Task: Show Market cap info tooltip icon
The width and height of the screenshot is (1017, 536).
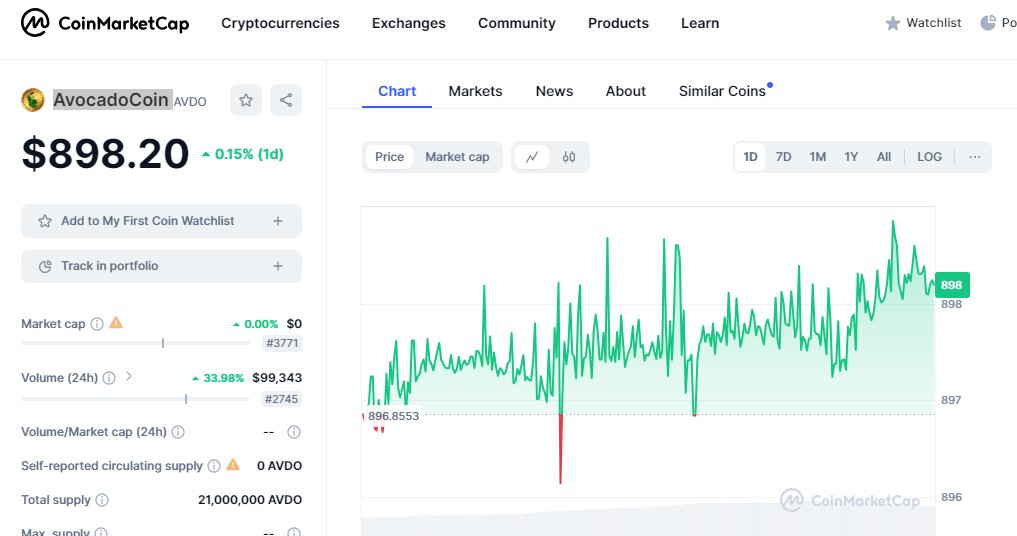Action: 97,324
